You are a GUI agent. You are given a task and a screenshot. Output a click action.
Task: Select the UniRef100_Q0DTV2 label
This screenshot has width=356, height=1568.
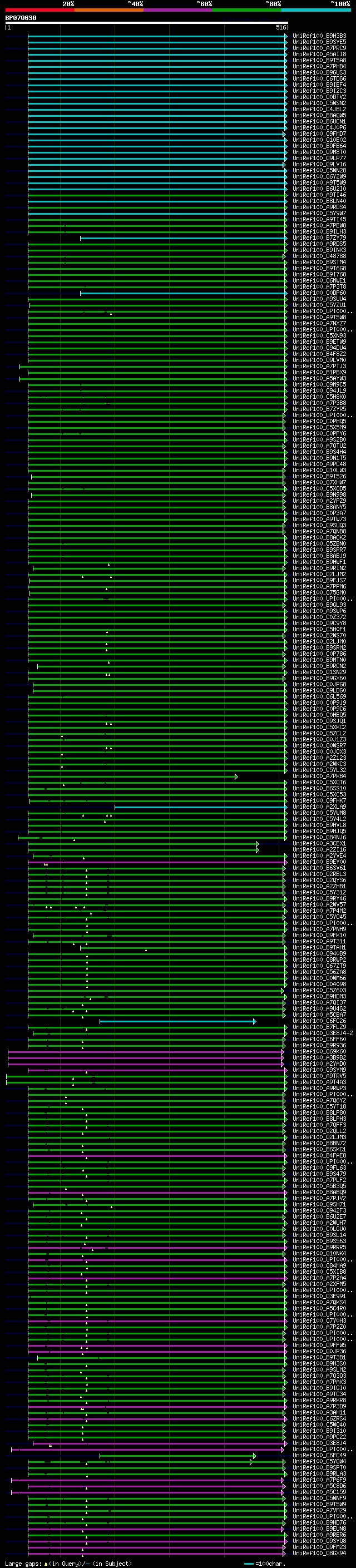click(319, 97)
